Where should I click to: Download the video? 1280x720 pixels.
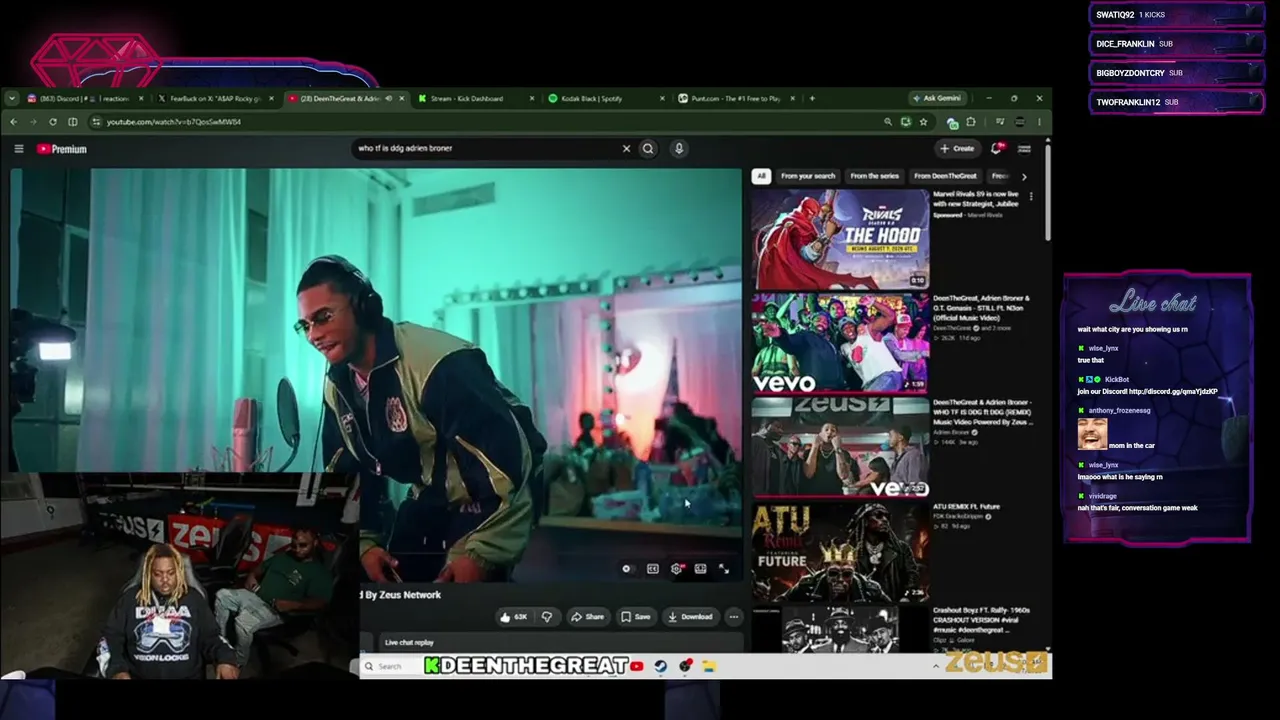coord(690,617)
